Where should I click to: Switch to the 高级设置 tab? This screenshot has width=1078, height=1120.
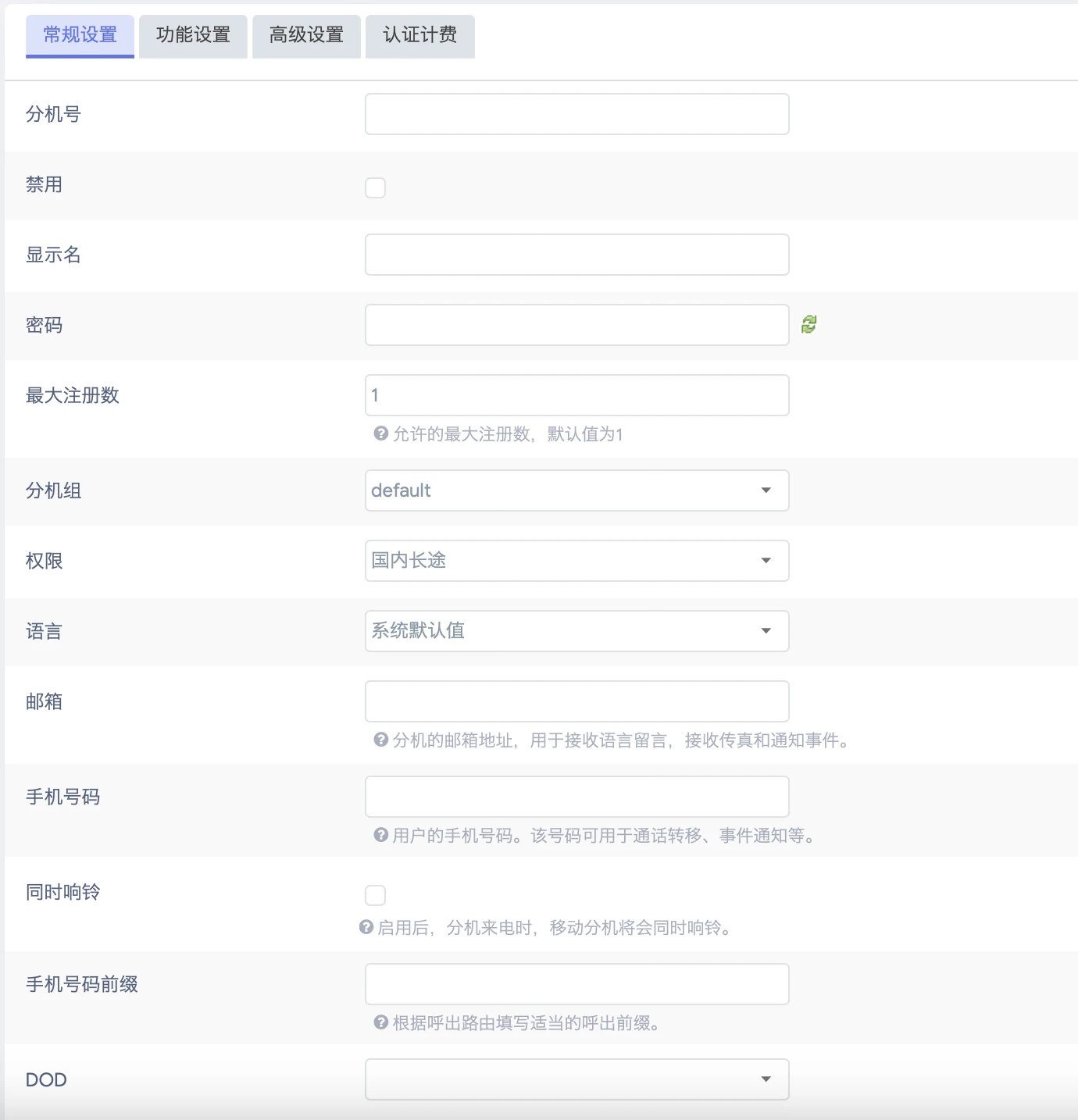point(306,36)
